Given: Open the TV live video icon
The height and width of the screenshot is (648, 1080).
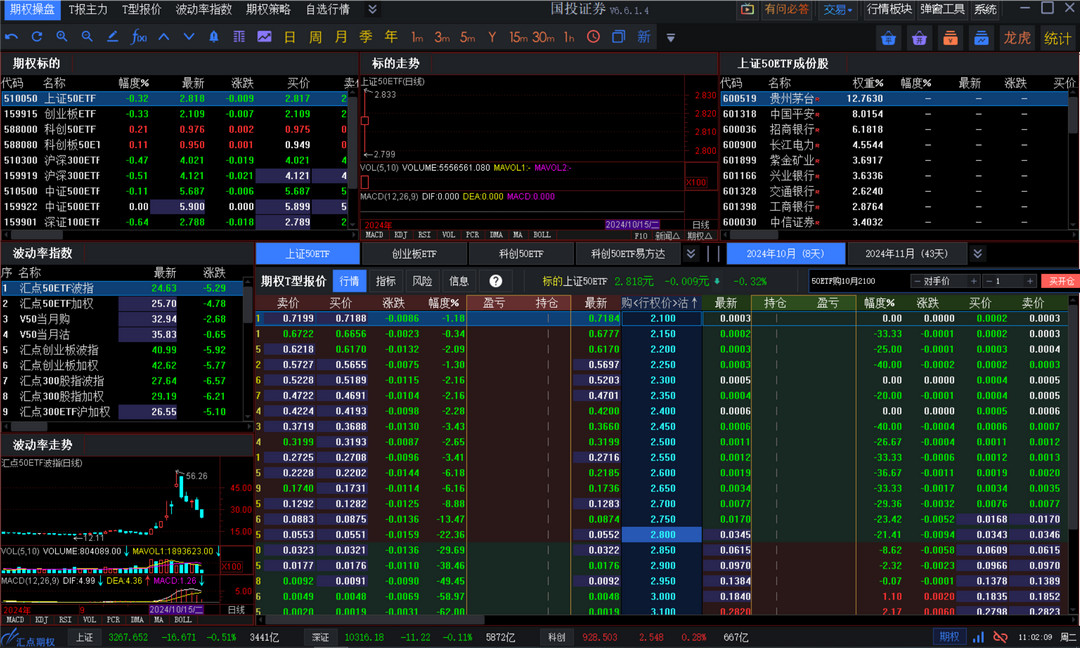Looking at the screenshot, I should tap(747, 9).
